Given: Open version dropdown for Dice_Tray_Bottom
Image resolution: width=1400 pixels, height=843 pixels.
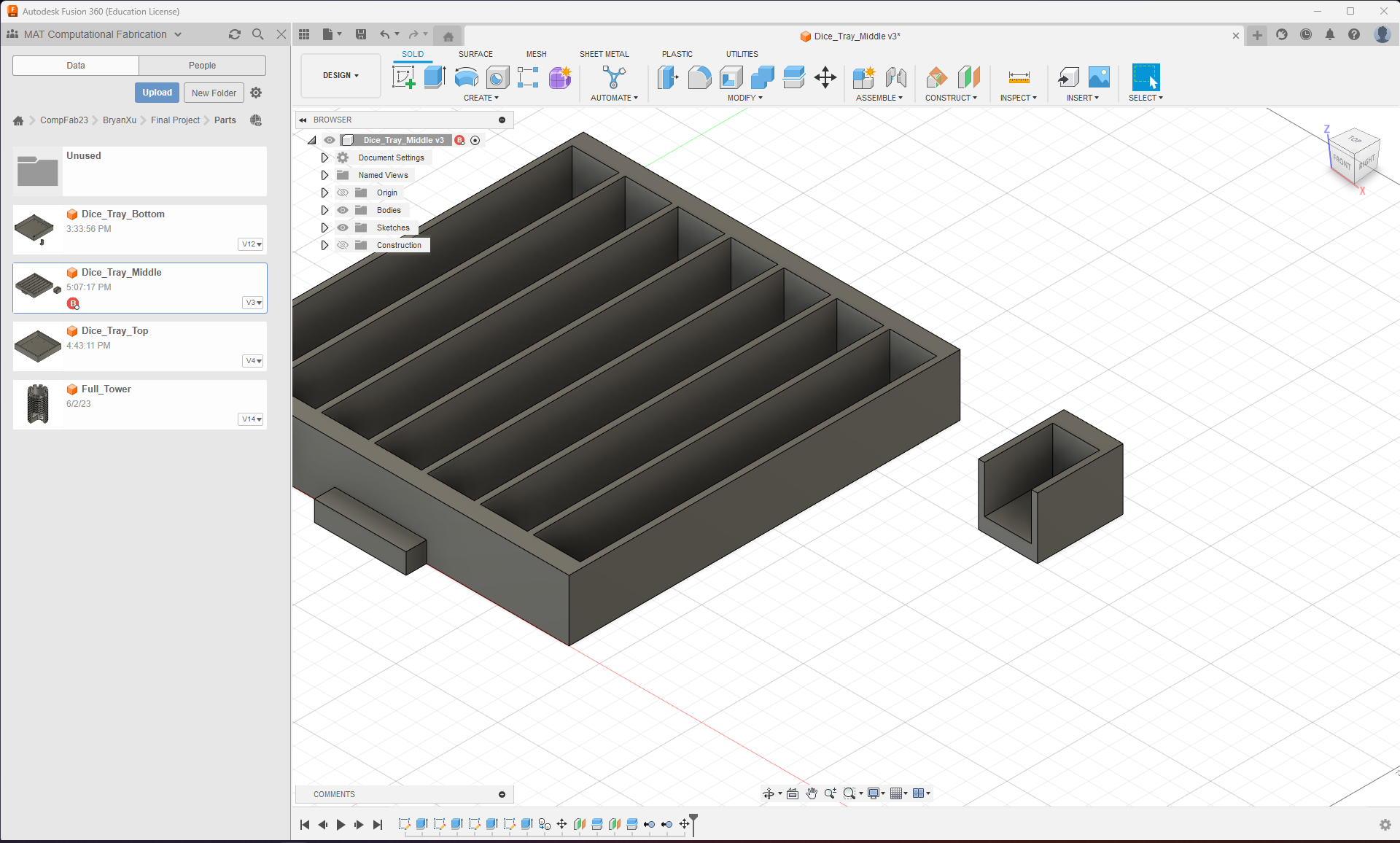Looking at the screenshot, I should (251, 244).
